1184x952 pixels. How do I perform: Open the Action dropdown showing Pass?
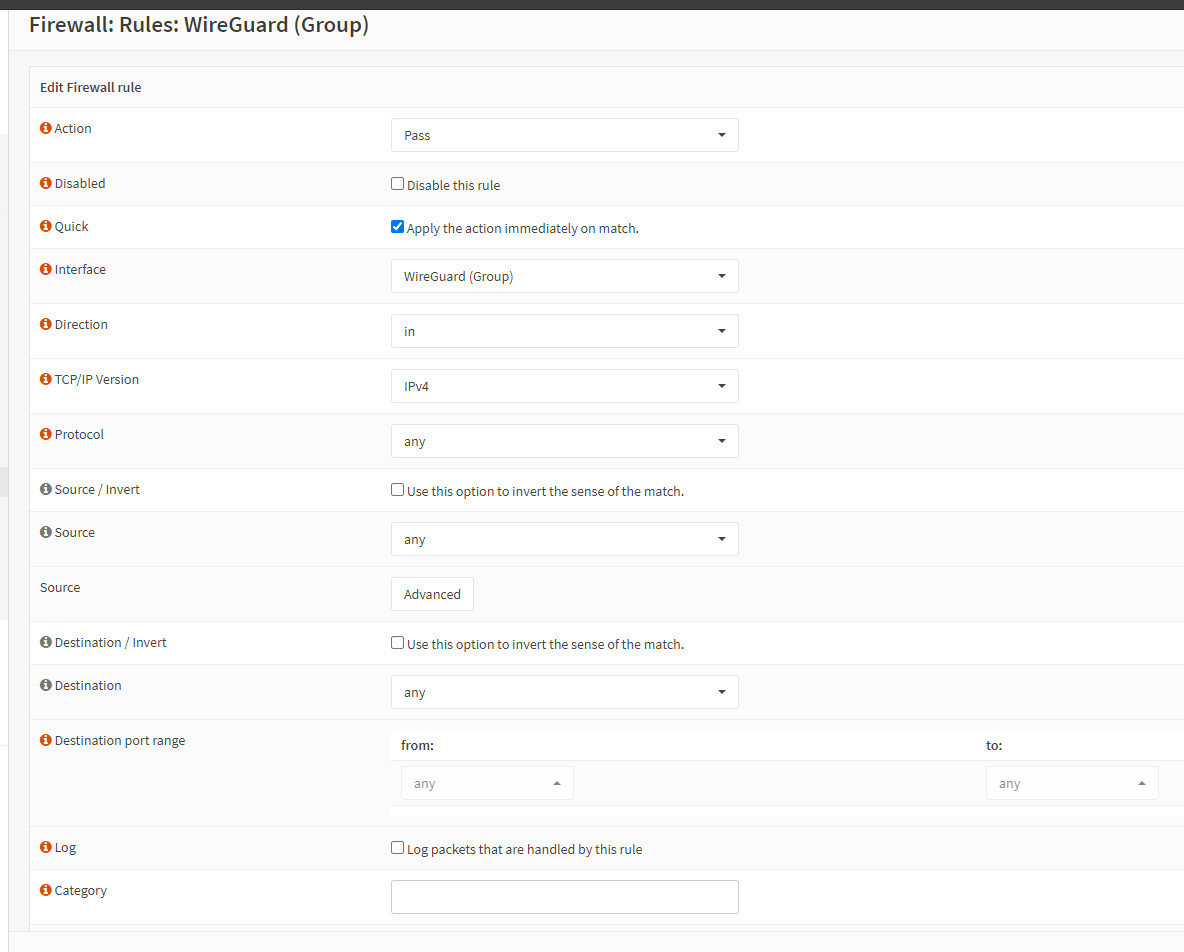pyautogui.click(x=564, y=135)
